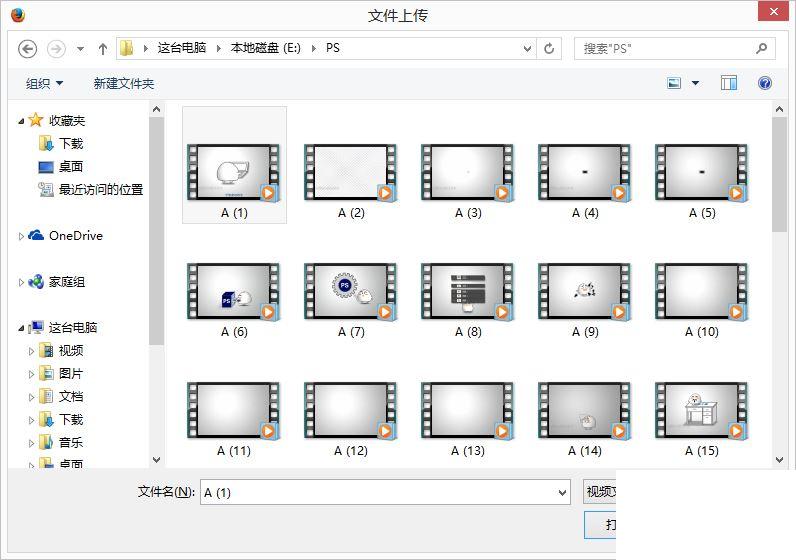Select video thumbnail A (15)

tap(701, 411)
